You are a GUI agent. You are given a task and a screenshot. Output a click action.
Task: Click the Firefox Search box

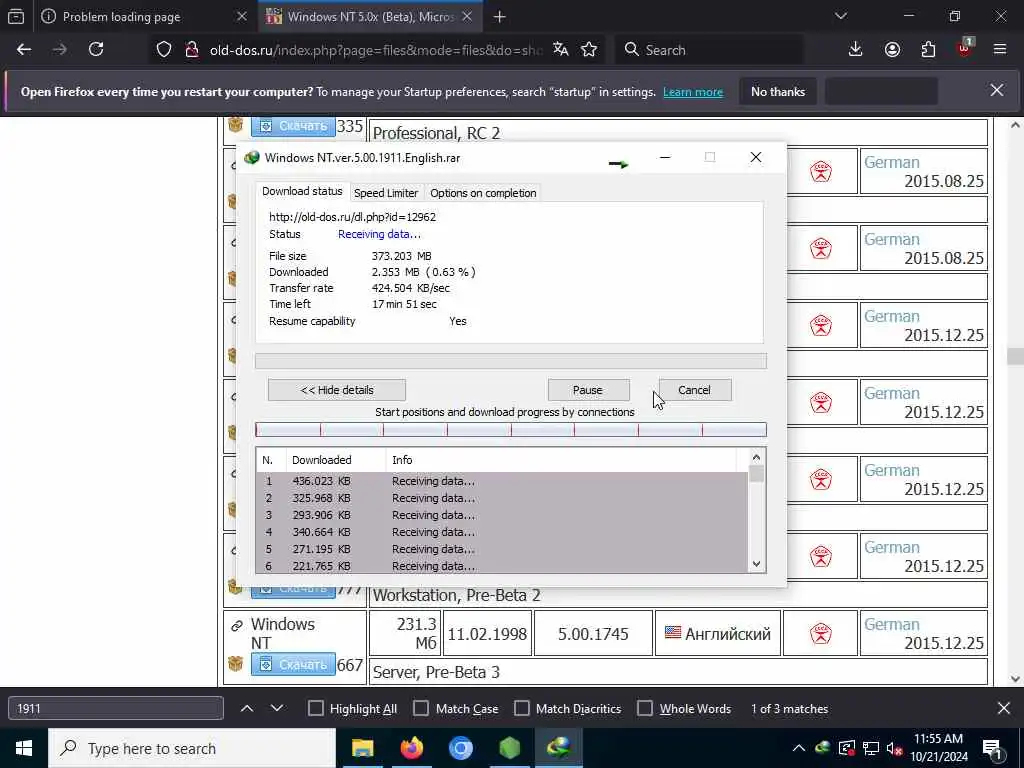point(709,50)
